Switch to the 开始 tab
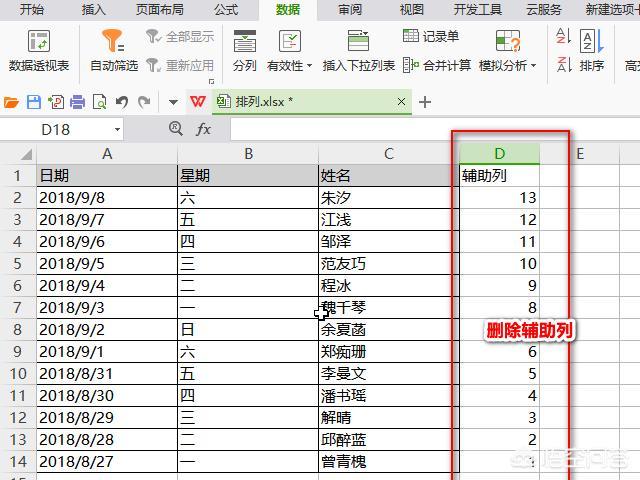This screenshot has width=640, height=480. 31,9
